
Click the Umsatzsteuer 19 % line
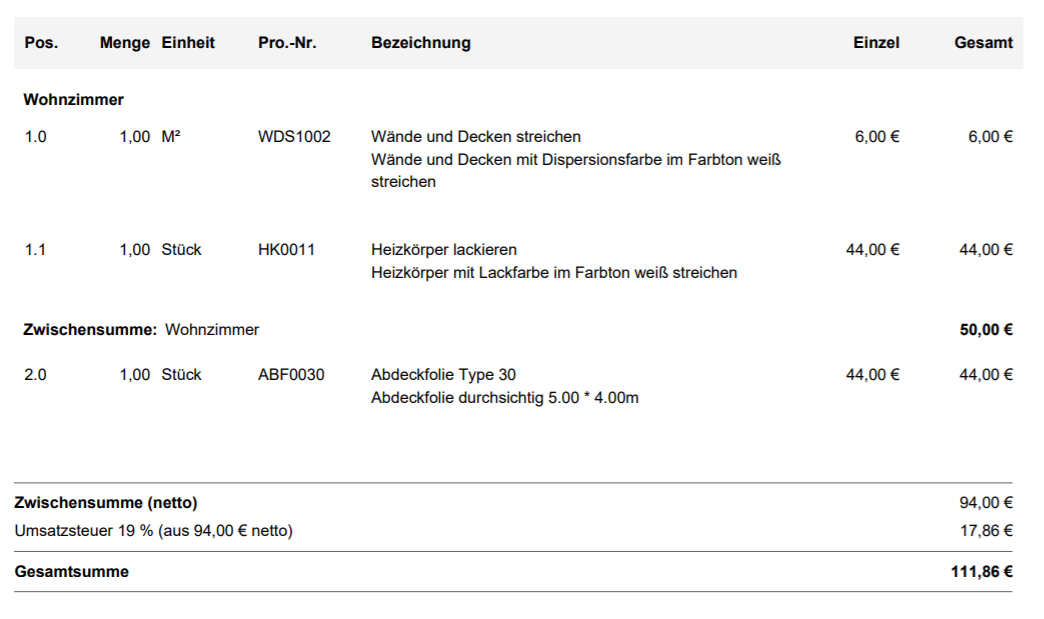point(154,531)
